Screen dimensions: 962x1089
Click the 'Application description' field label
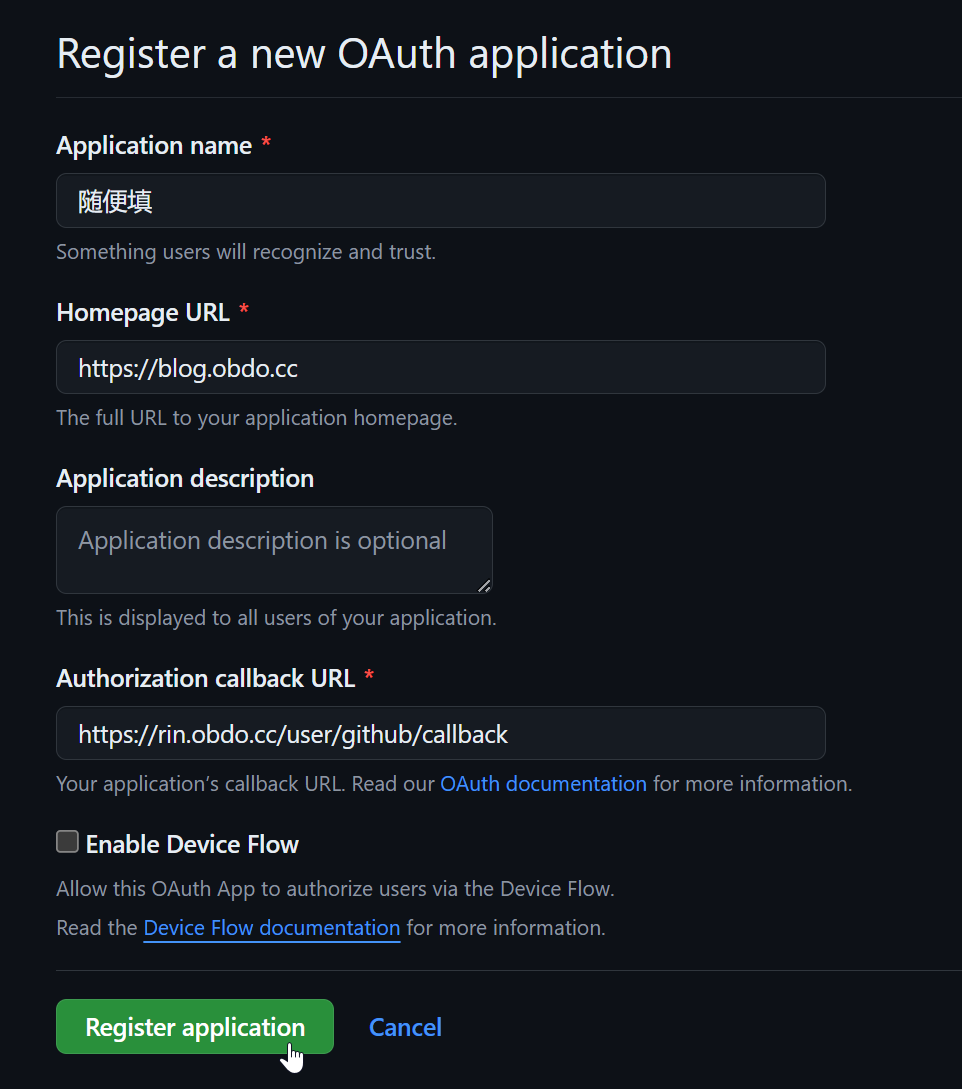pos(185,479)
